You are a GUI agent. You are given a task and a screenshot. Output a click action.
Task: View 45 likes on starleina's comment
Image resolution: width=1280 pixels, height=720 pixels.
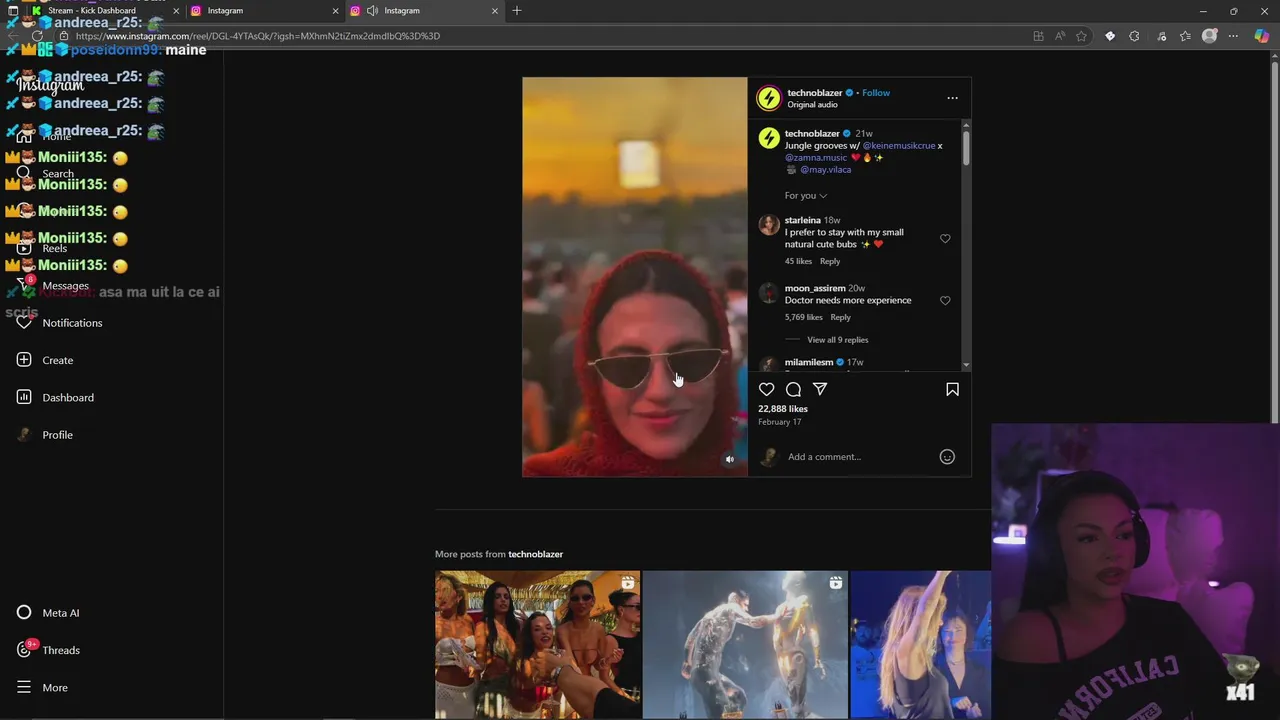798,262
